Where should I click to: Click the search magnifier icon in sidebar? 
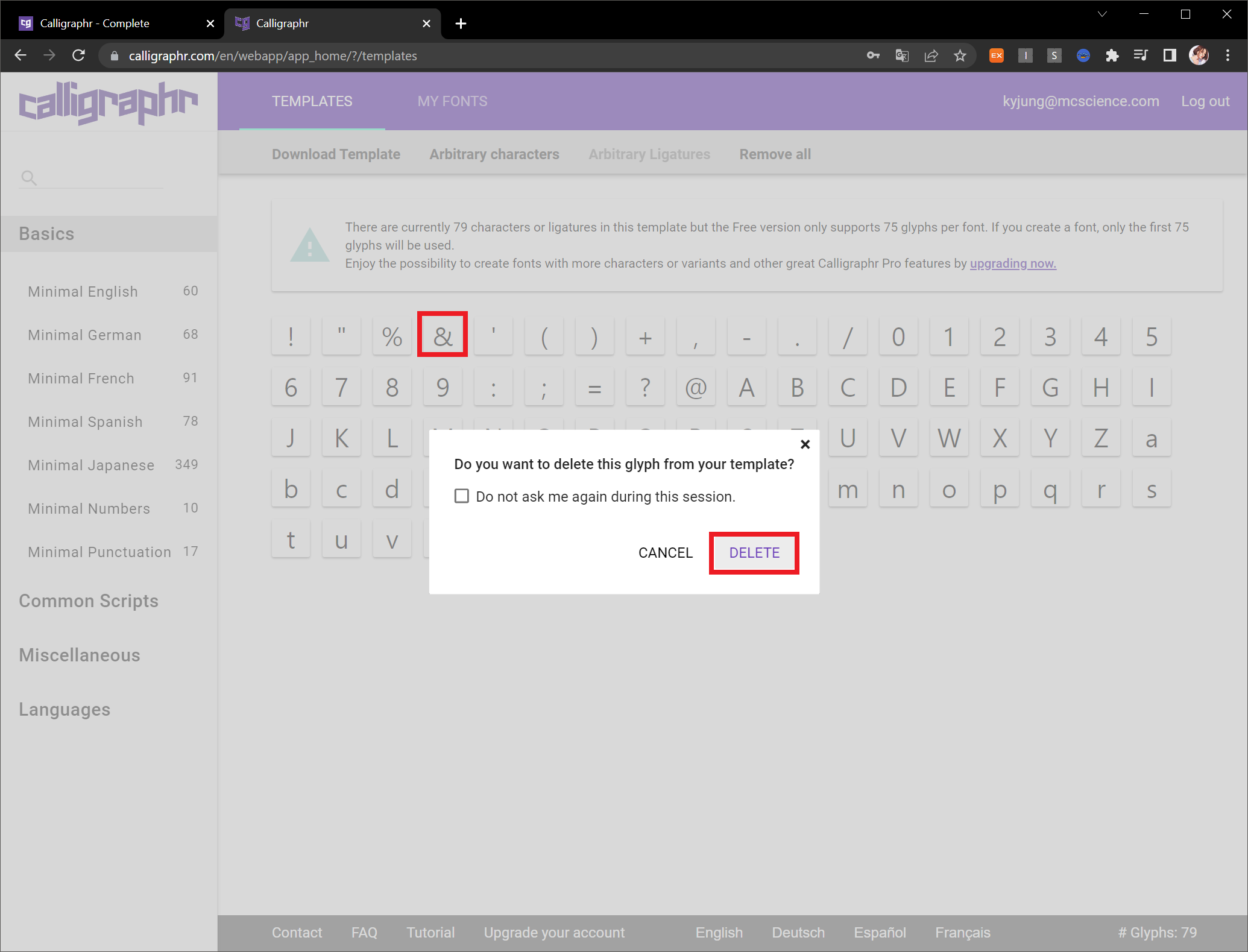(28, 178)
